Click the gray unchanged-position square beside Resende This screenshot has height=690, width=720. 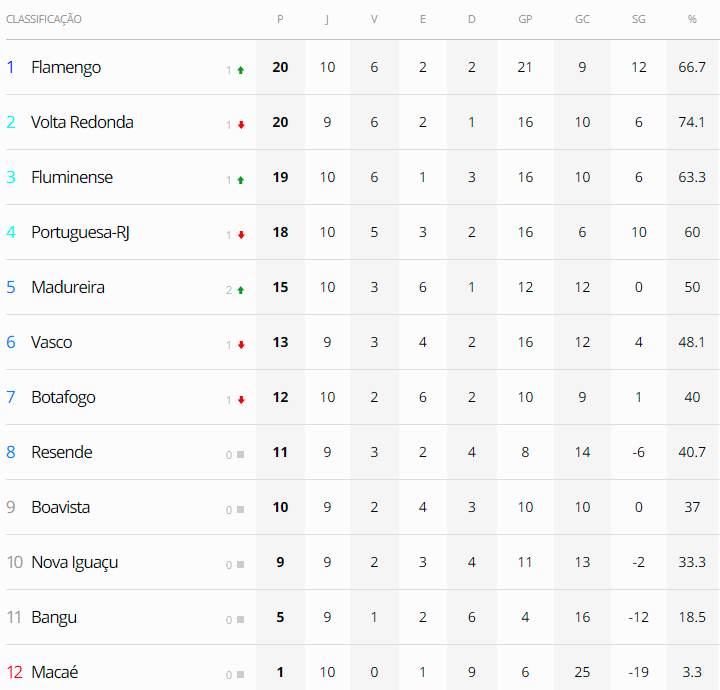click(x=240, y=455)
